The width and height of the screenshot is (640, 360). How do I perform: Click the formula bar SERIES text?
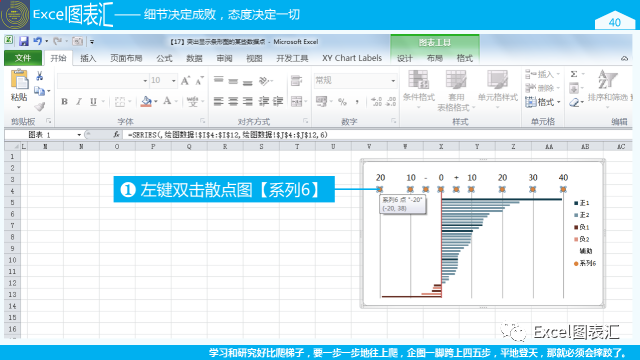coord(228,135)
